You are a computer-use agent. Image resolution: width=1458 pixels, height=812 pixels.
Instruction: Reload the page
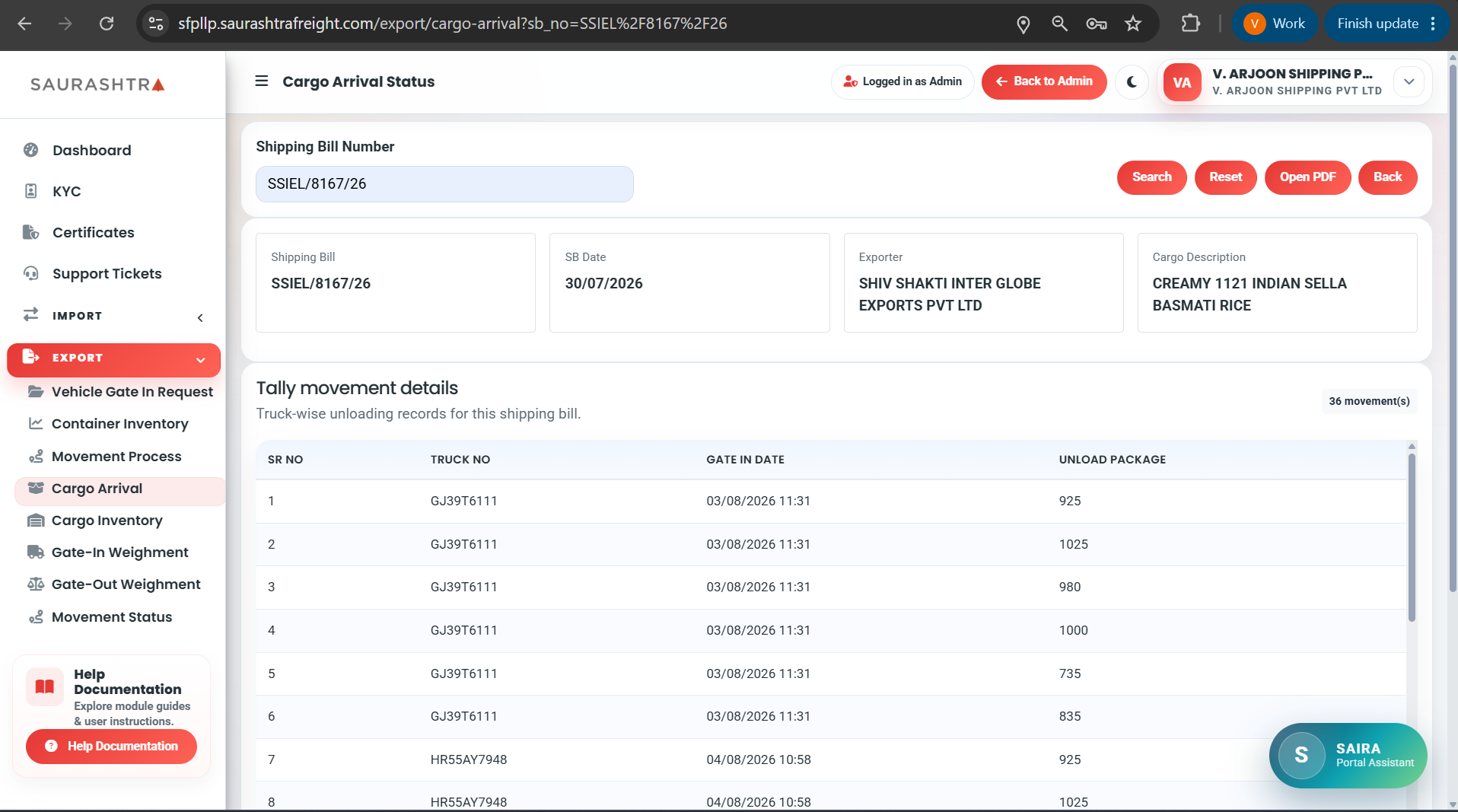(107, 24)
